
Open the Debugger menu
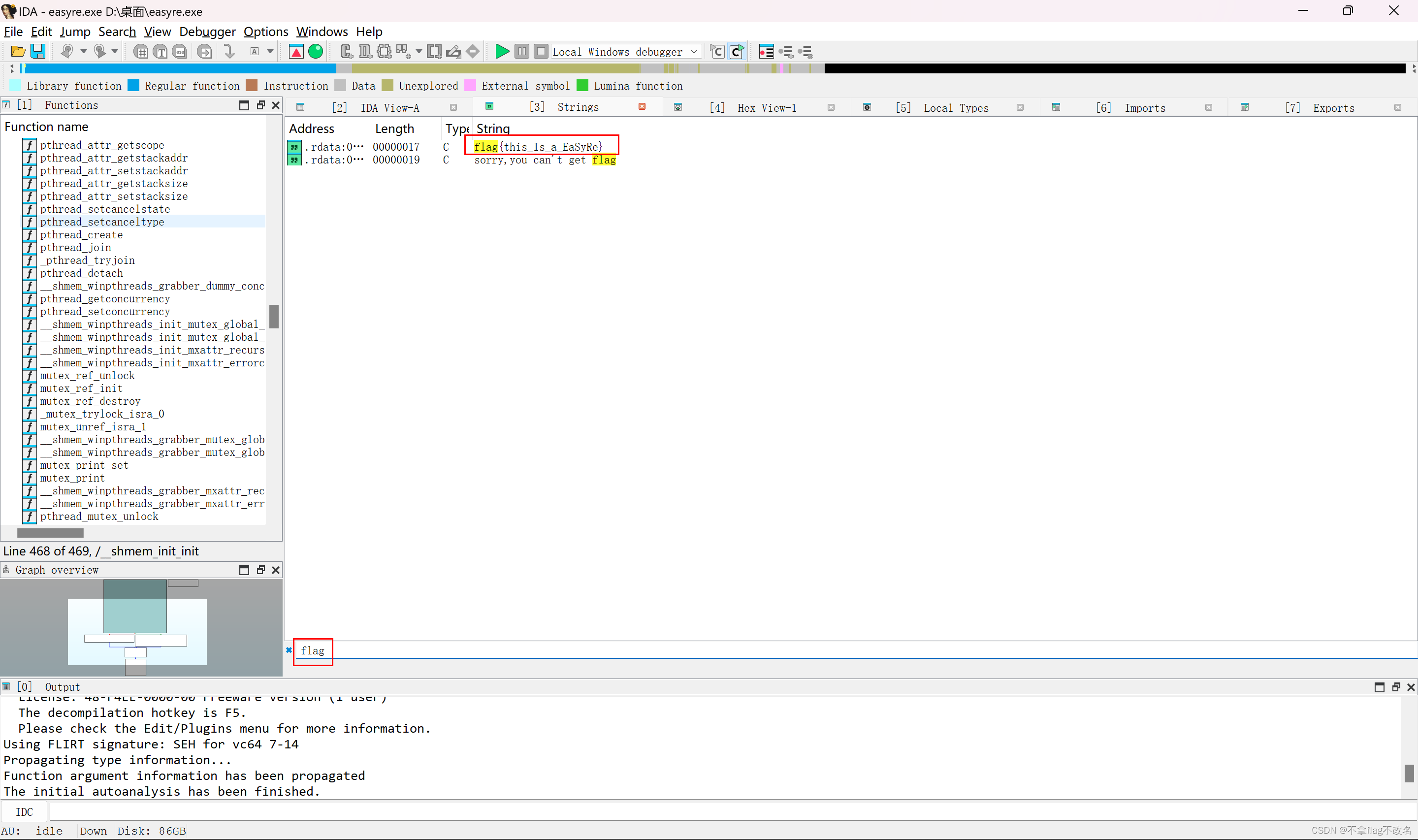[207, 32]
